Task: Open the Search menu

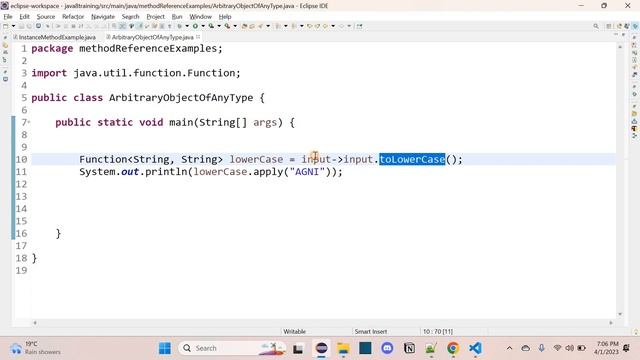Action: coord(131,17)
